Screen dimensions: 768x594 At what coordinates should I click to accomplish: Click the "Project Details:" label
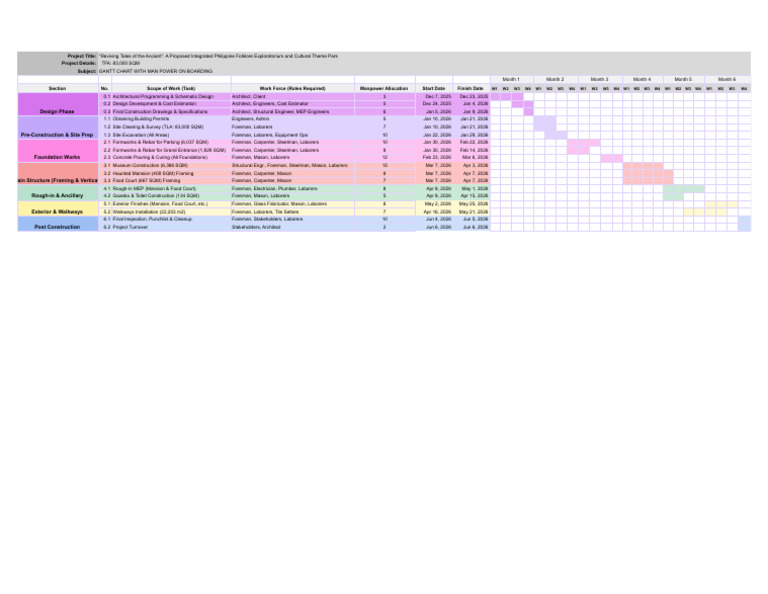point(79,63)
